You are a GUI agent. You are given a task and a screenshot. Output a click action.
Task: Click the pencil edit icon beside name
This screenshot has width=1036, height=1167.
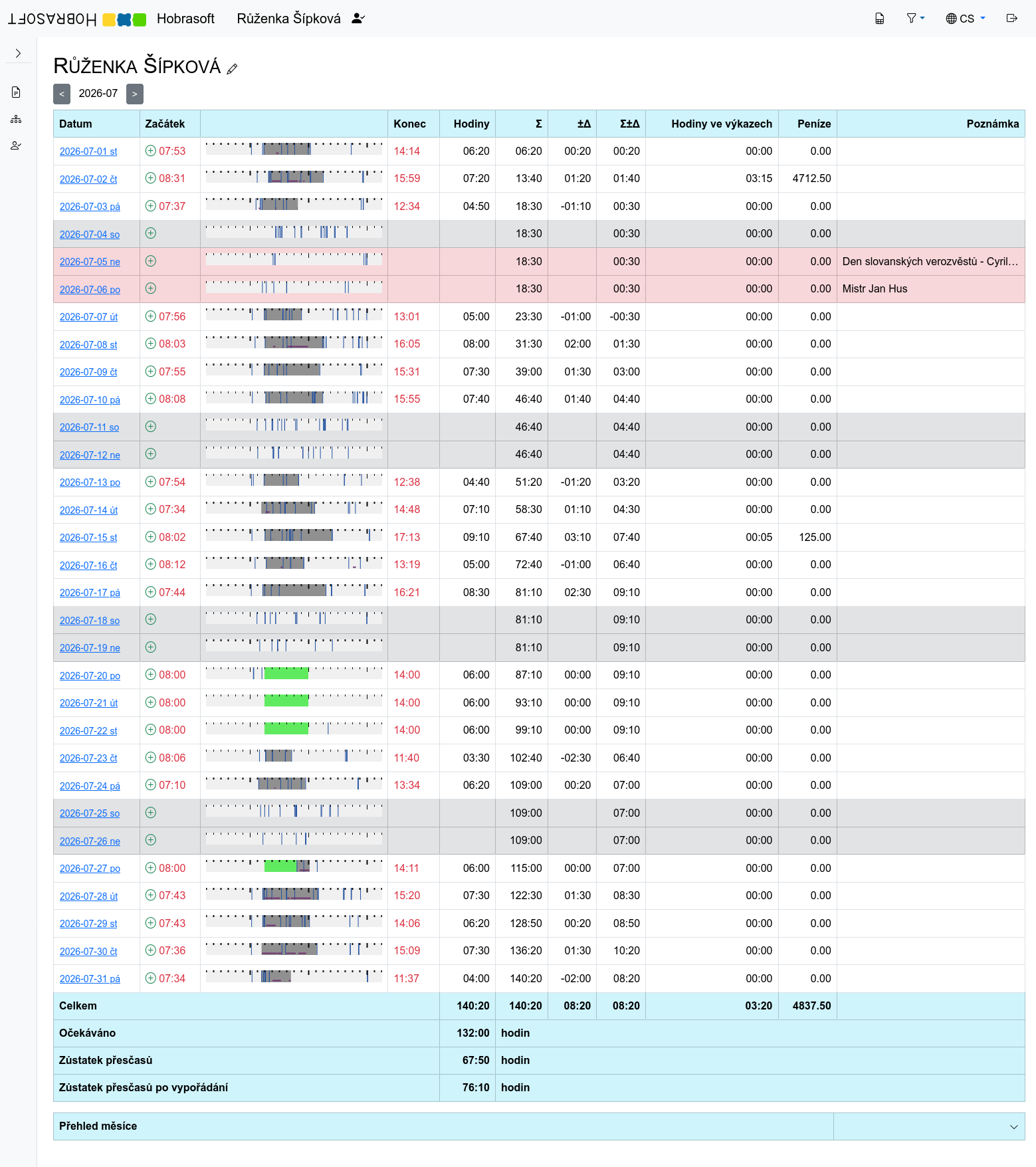tap(232, 68)
